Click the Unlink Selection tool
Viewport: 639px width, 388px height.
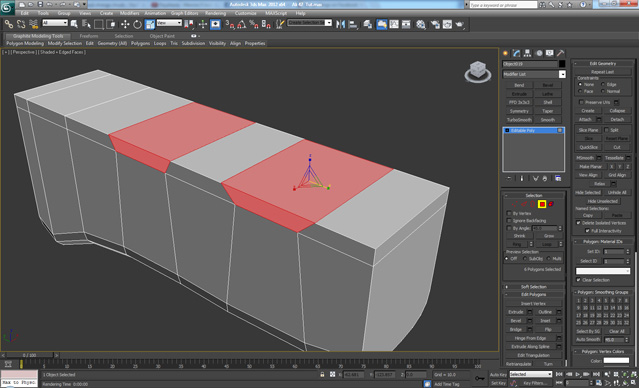click(21, 24)
